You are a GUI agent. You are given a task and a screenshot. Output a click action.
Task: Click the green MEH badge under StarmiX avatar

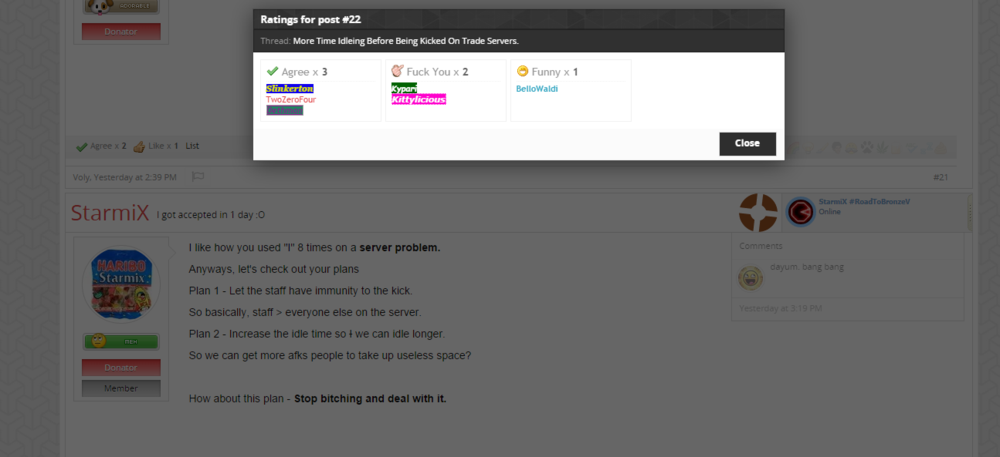pos(121,342)
